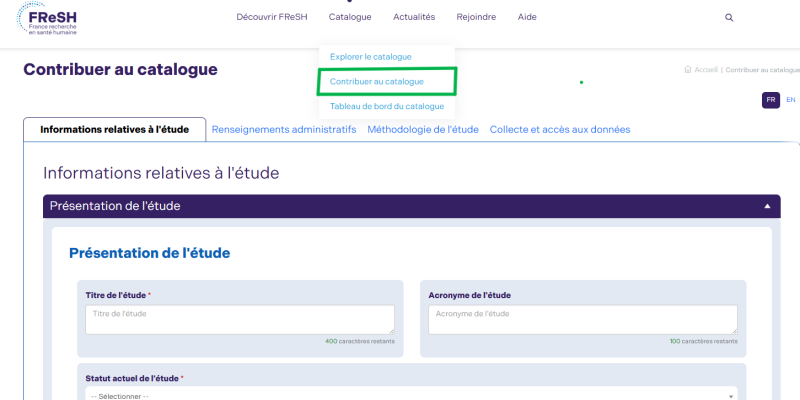The image size is (800, 400).
Task: Click Rejoindre in the navigation bar
Action: coord(476,17)
